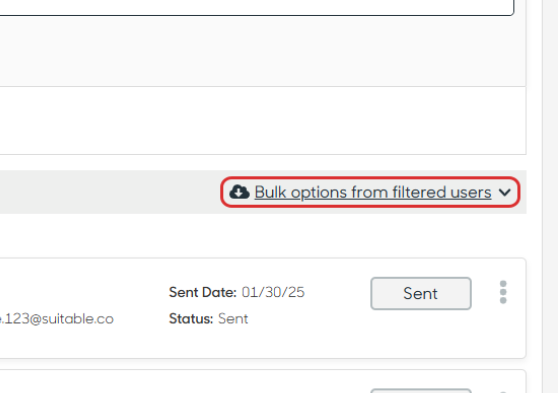Click the blank space above the first user card
Viewport: 558px width, 393px height.
tap(263, 236)
